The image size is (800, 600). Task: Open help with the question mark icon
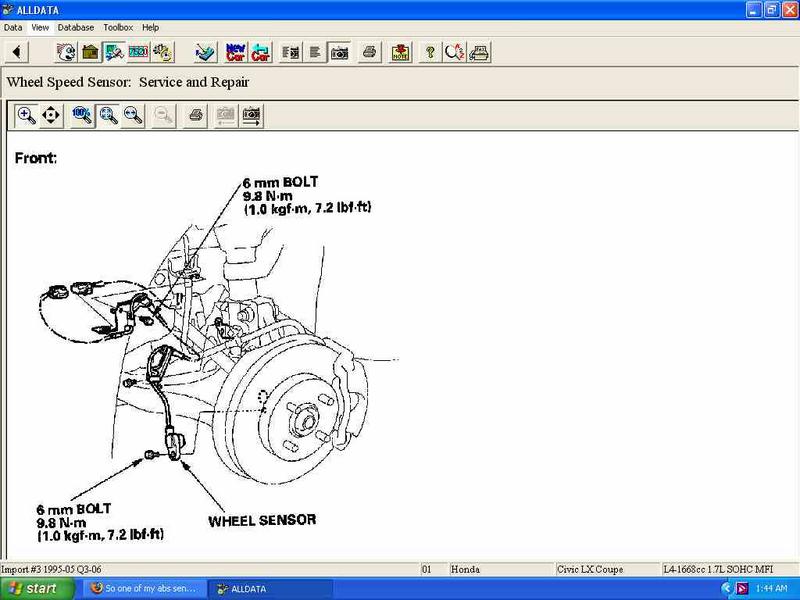point(429,52)
